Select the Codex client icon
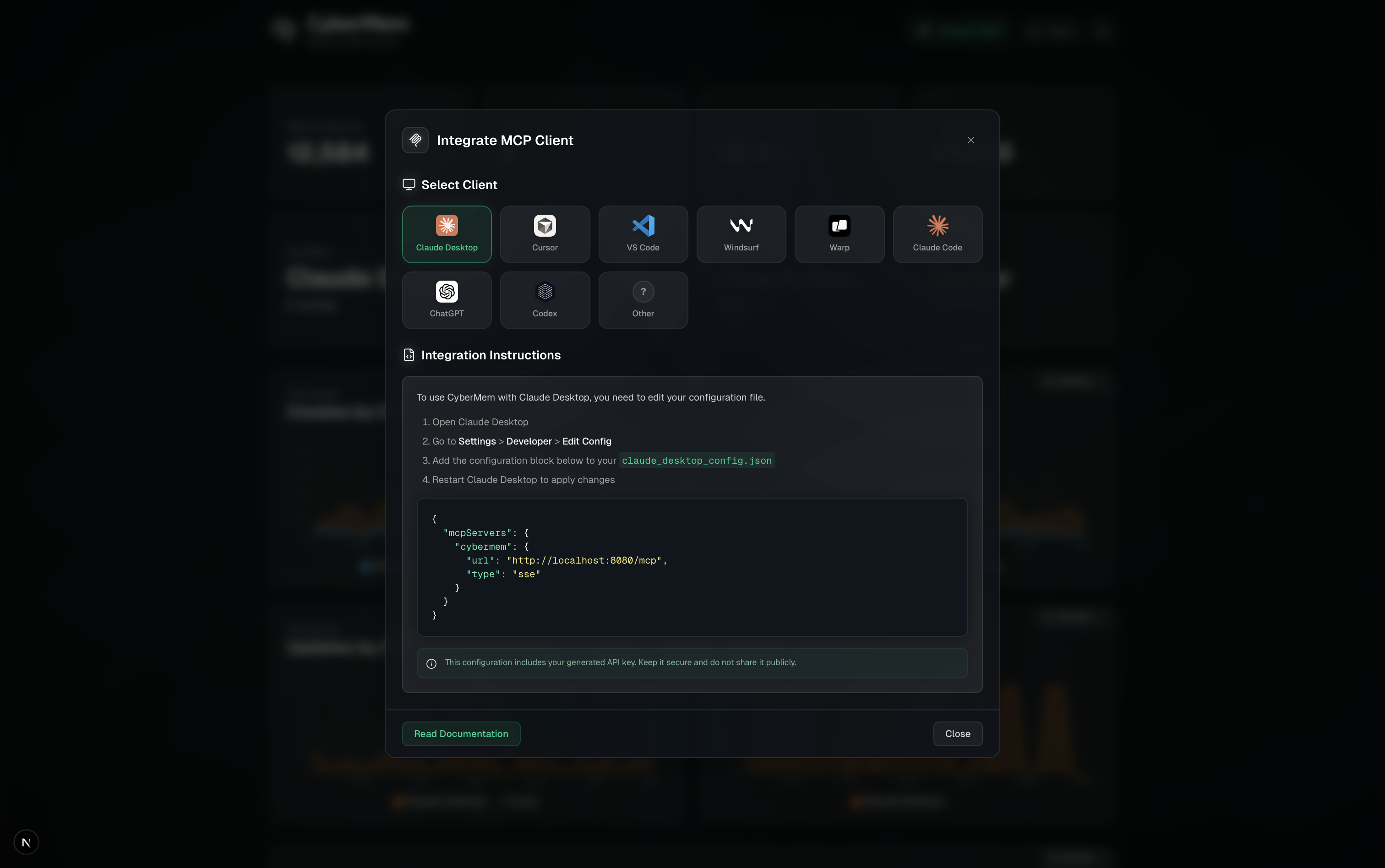The width and height of the screenshot is (1385, 868). click(545, 292)
